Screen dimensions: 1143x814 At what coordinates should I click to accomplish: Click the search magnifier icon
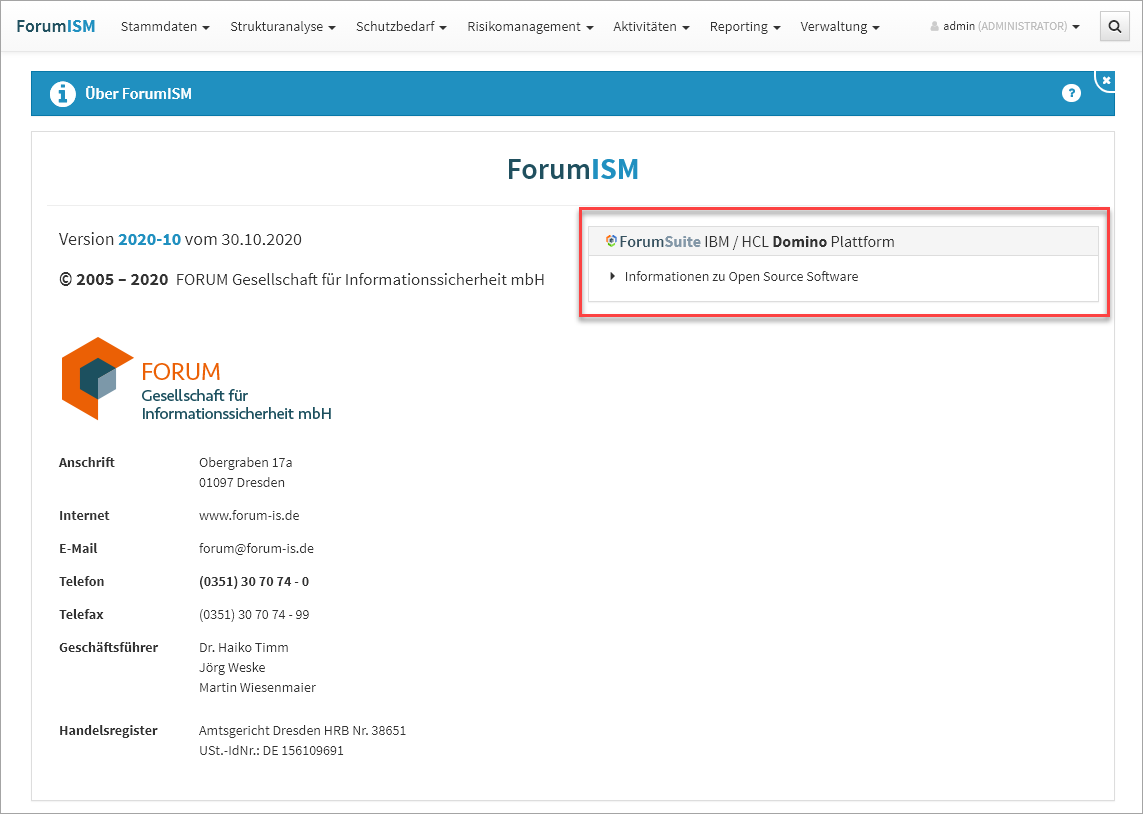[x=1114, y=27]
